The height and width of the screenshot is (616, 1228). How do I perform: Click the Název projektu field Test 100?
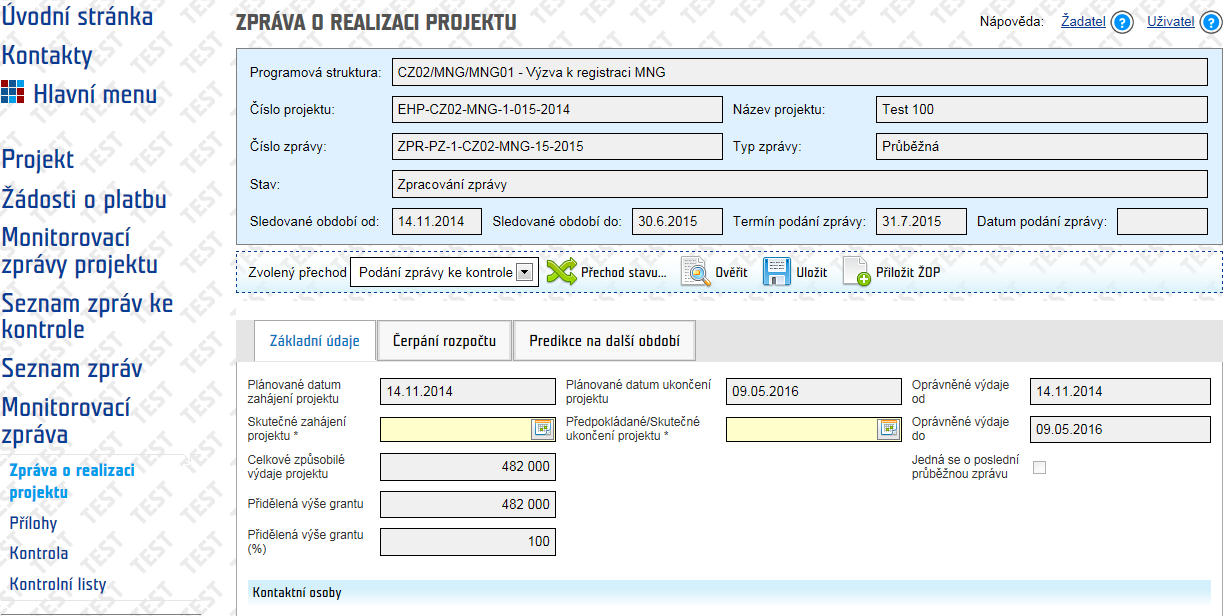[1042, 110]
